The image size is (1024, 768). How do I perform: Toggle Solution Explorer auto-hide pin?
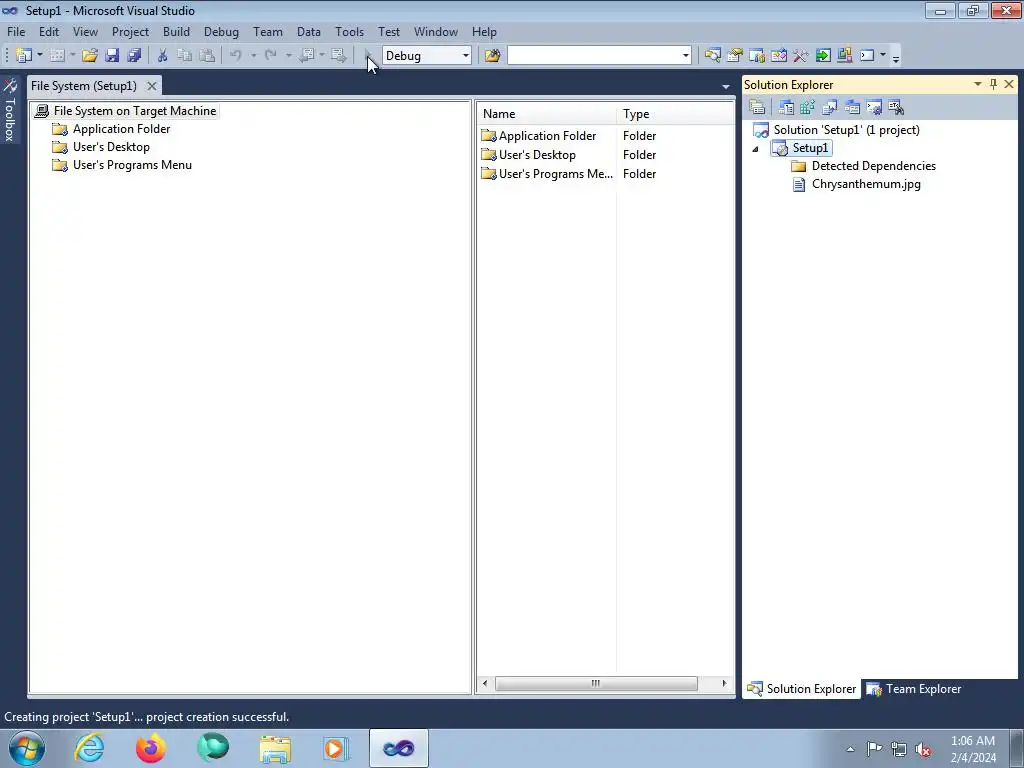[993, 84]
